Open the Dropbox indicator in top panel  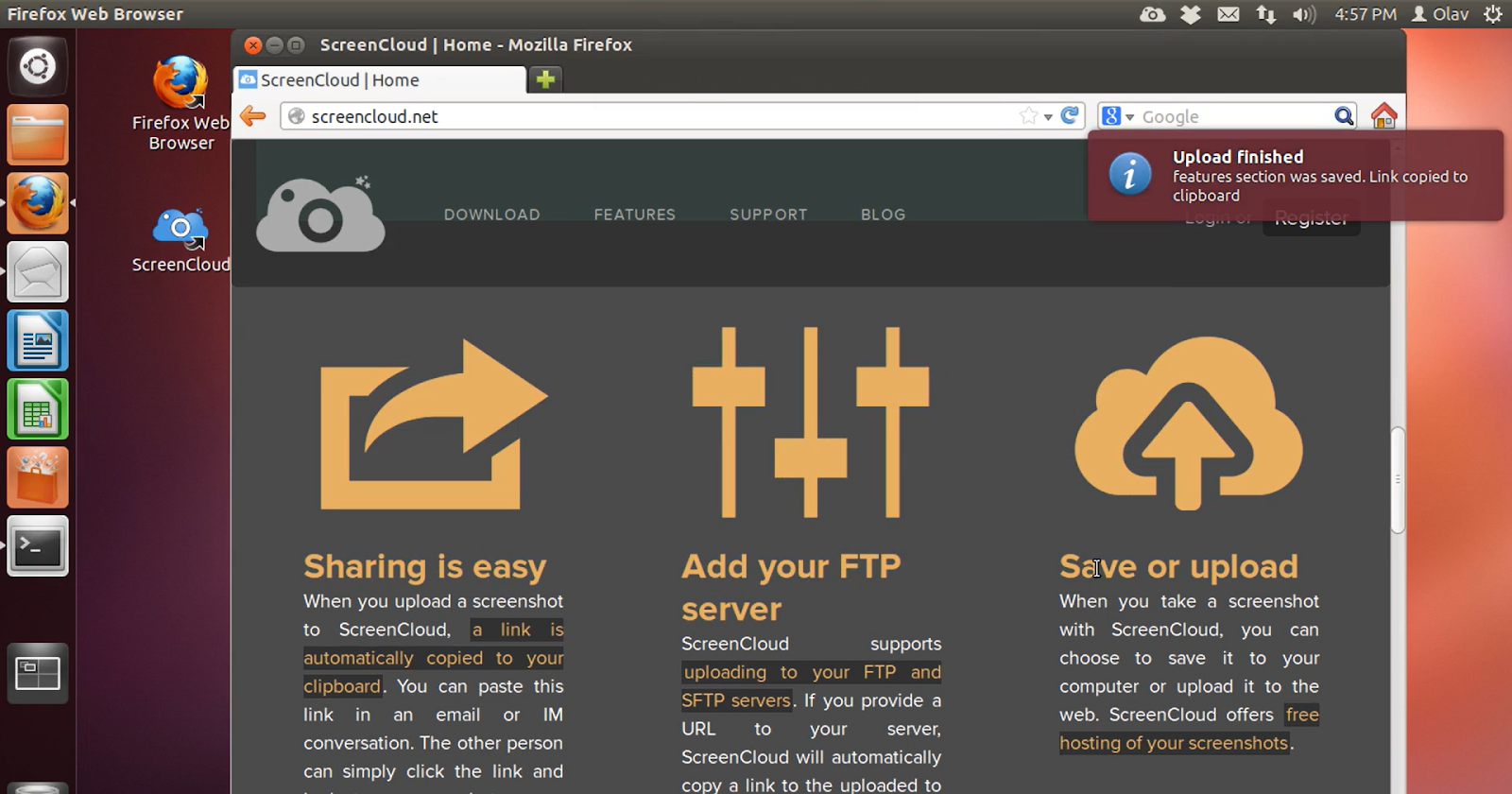click(x=1191, y=14)
